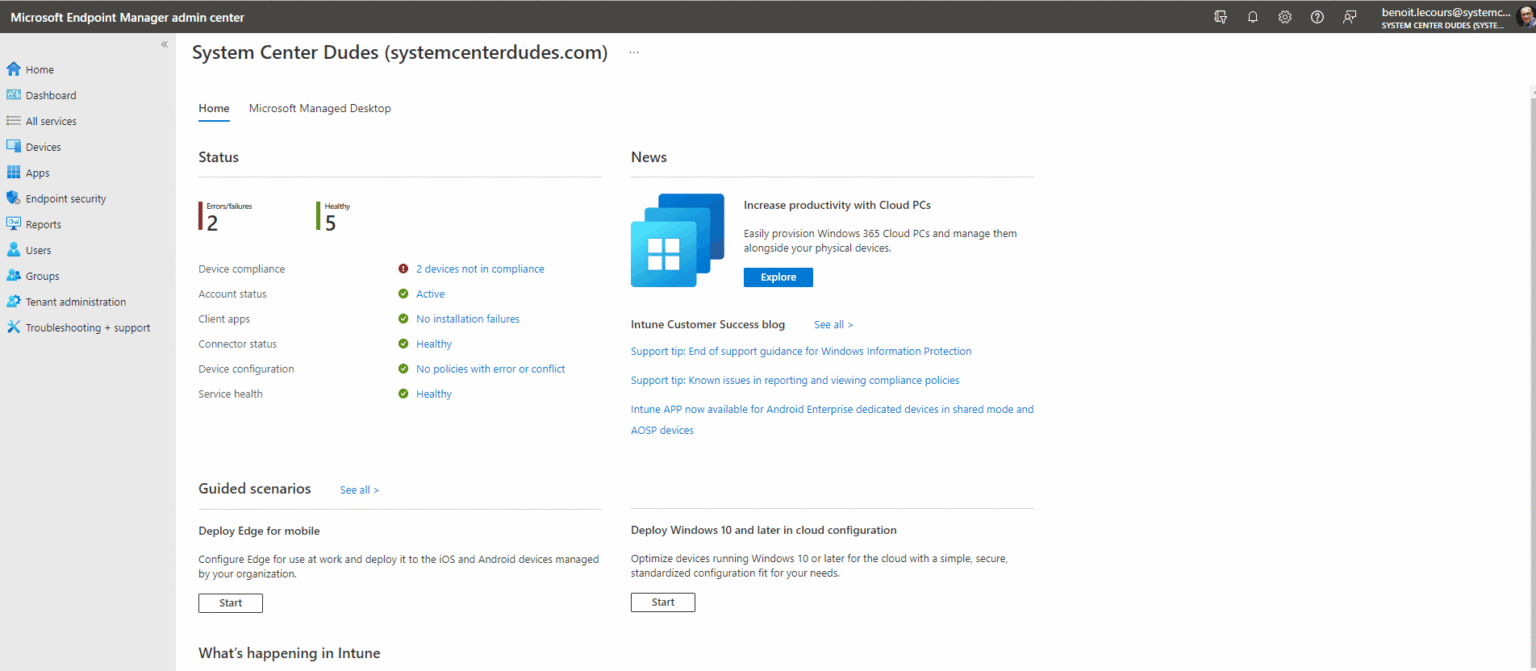Start the Deploy Edge for mobile scenario
This screenshot has height=671, width=1536.
click(x=230, y=602)
